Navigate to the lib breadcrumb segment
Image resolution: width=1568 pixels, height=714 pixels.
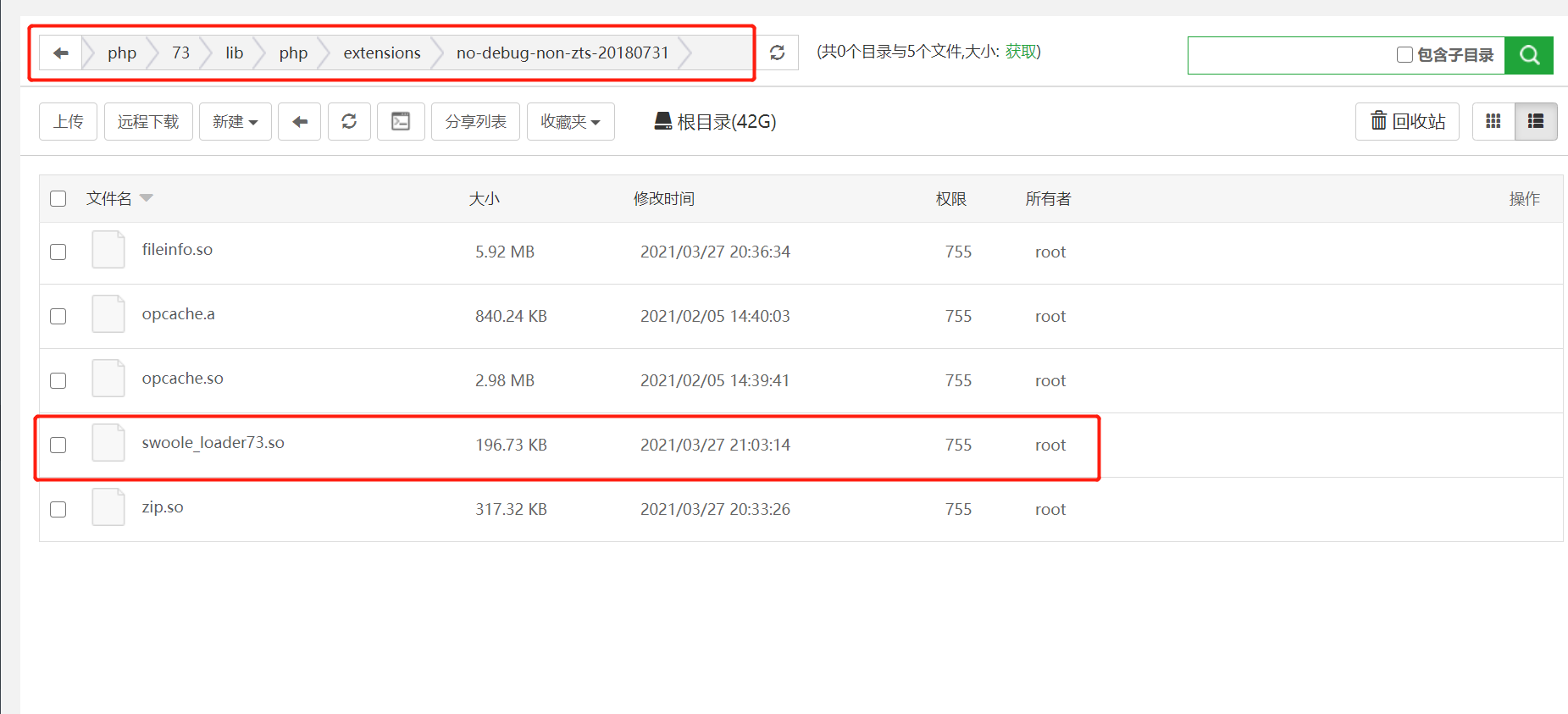pyautogui.click(x=235, y=53)
